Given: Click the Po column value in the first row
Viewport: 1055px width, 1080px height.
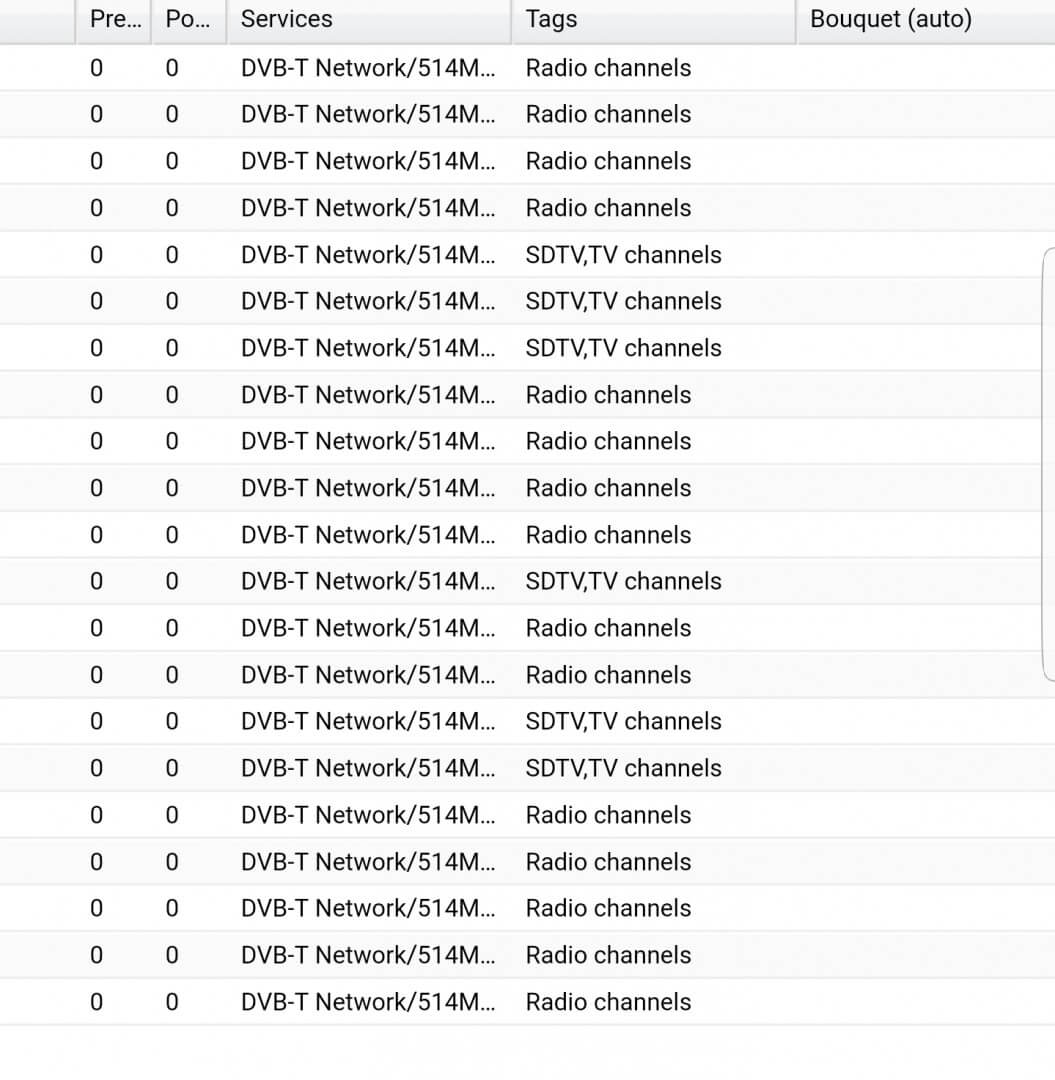Looking at the screenshot, I should click(172, 68).
